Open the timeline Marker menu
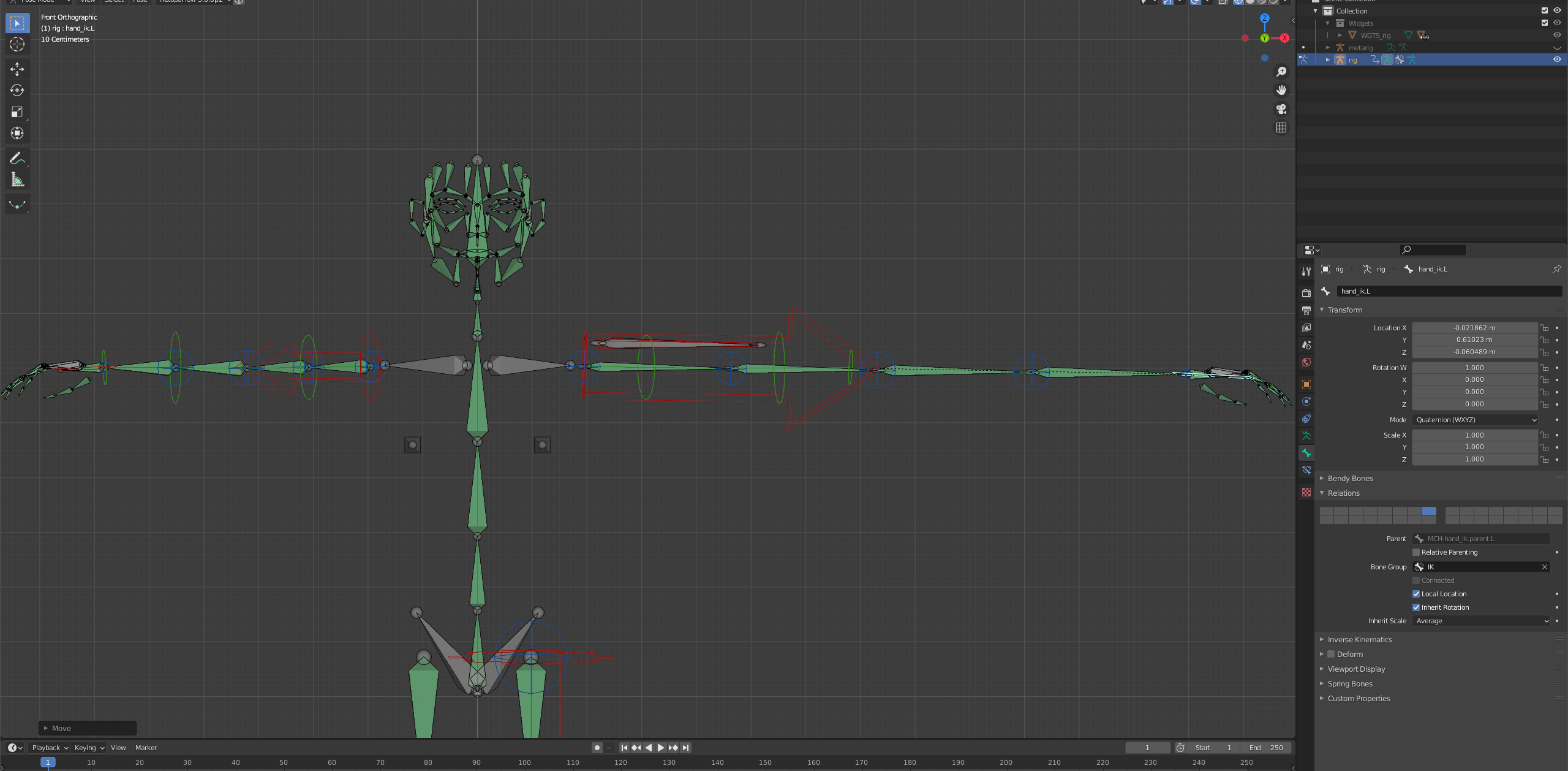Viewport: 1568px width, 771px height. tap(146, 748)
